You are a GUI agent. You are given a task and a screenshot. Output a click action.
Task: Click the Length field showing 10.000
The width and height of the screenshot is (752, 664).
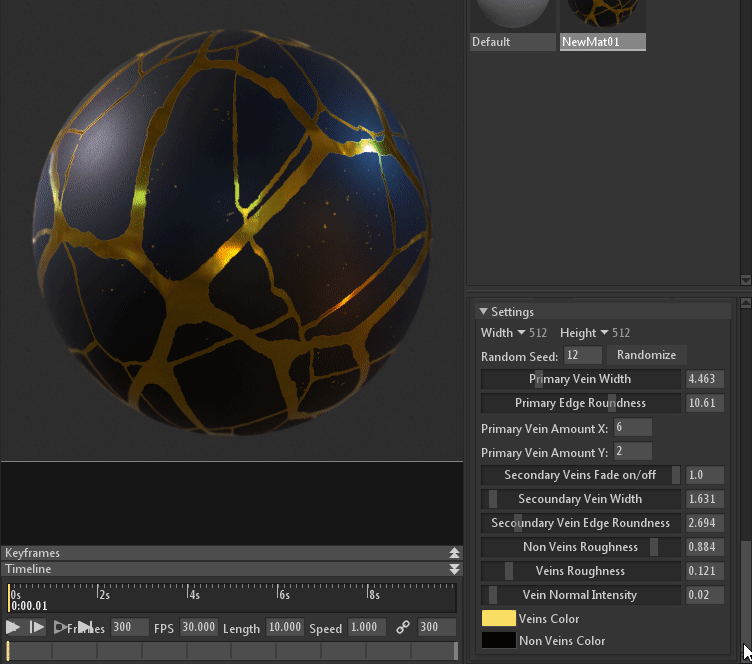point(284,627)
